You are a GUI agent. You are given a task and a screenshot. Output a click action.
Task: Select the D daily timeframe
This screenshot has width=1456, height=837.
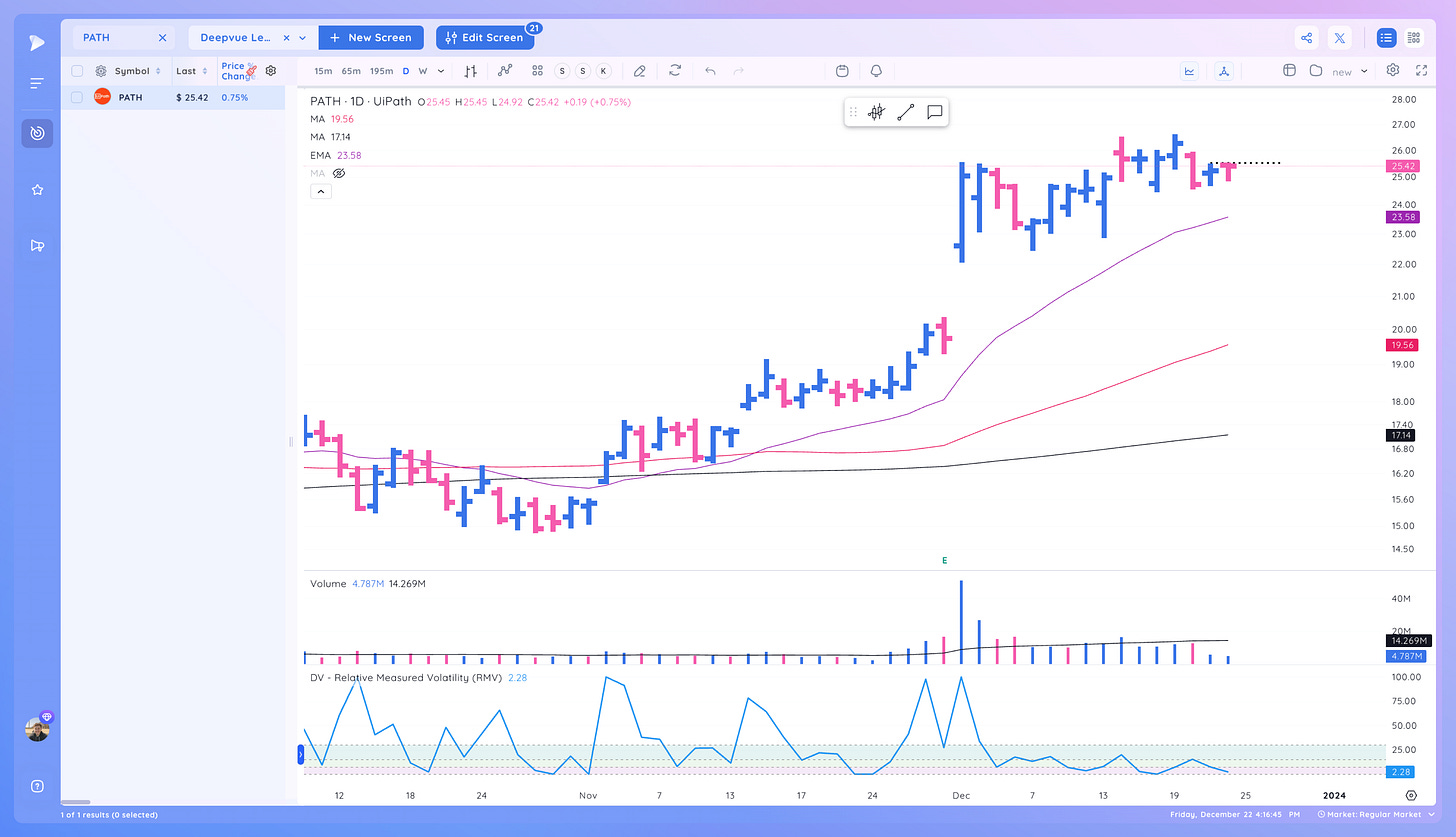click(x=406, y=71)
